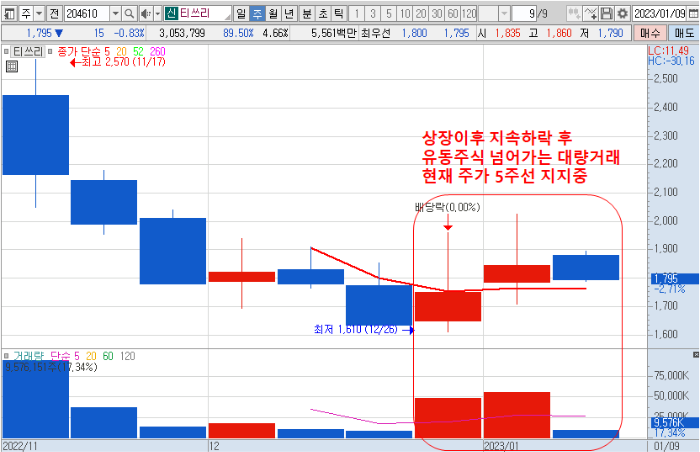Click the 89.50% volume ratio value
This screenshot has width=700, height=452.
pos(238,33)
